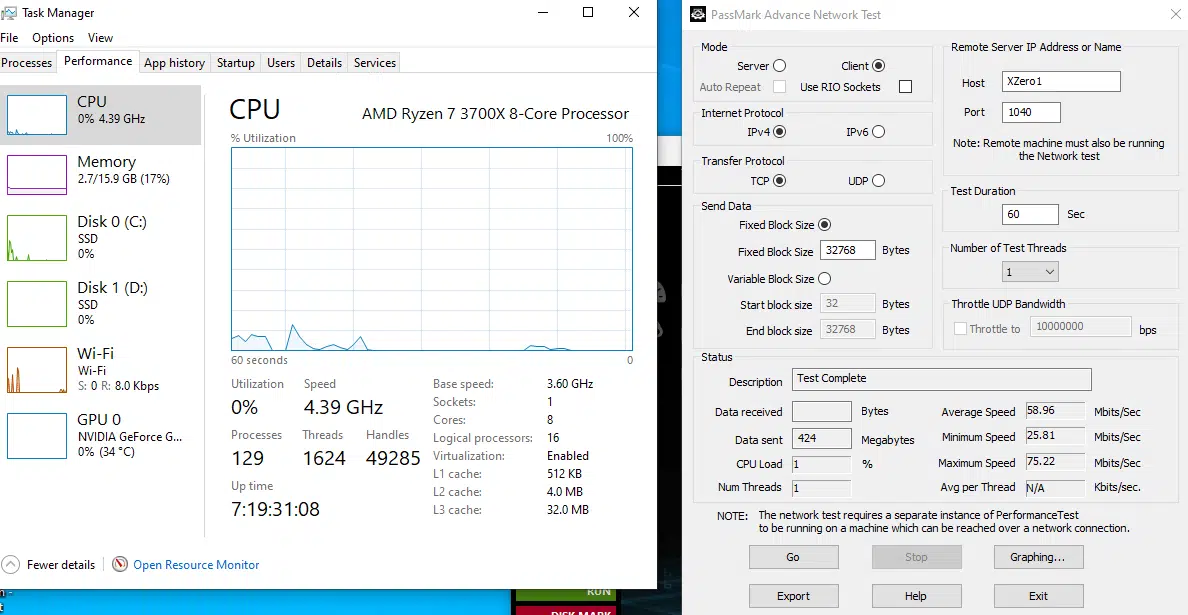Select Client mode radio button
The width and height of the screenshot is (1188, 615).
point(878,66)
